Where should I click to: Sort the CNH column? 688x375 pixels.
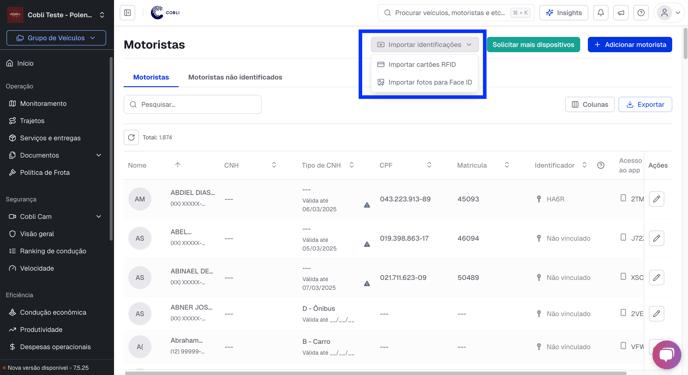[x=274, y=165]
